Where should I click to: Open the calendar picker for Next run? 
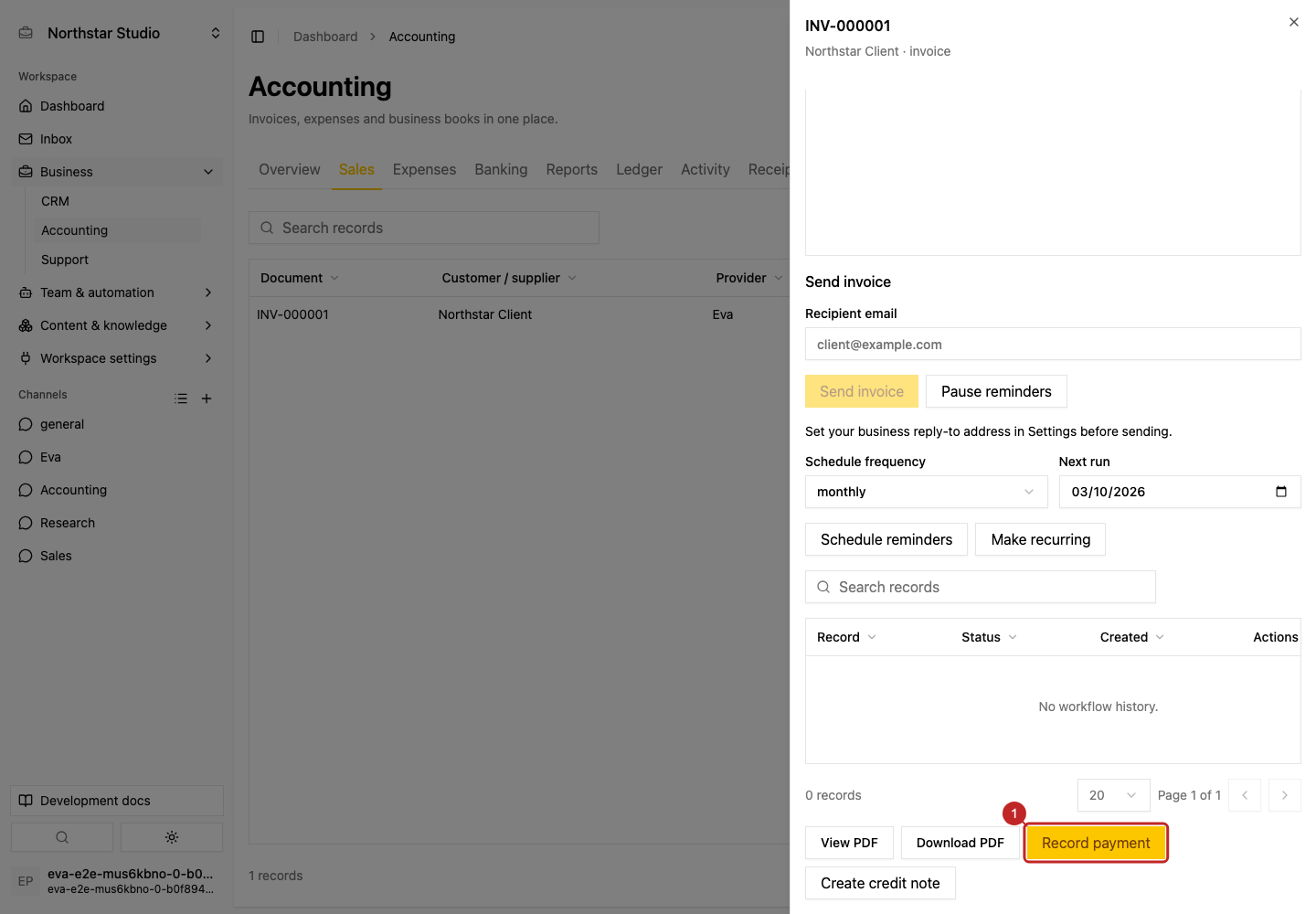click(1281, 492)
